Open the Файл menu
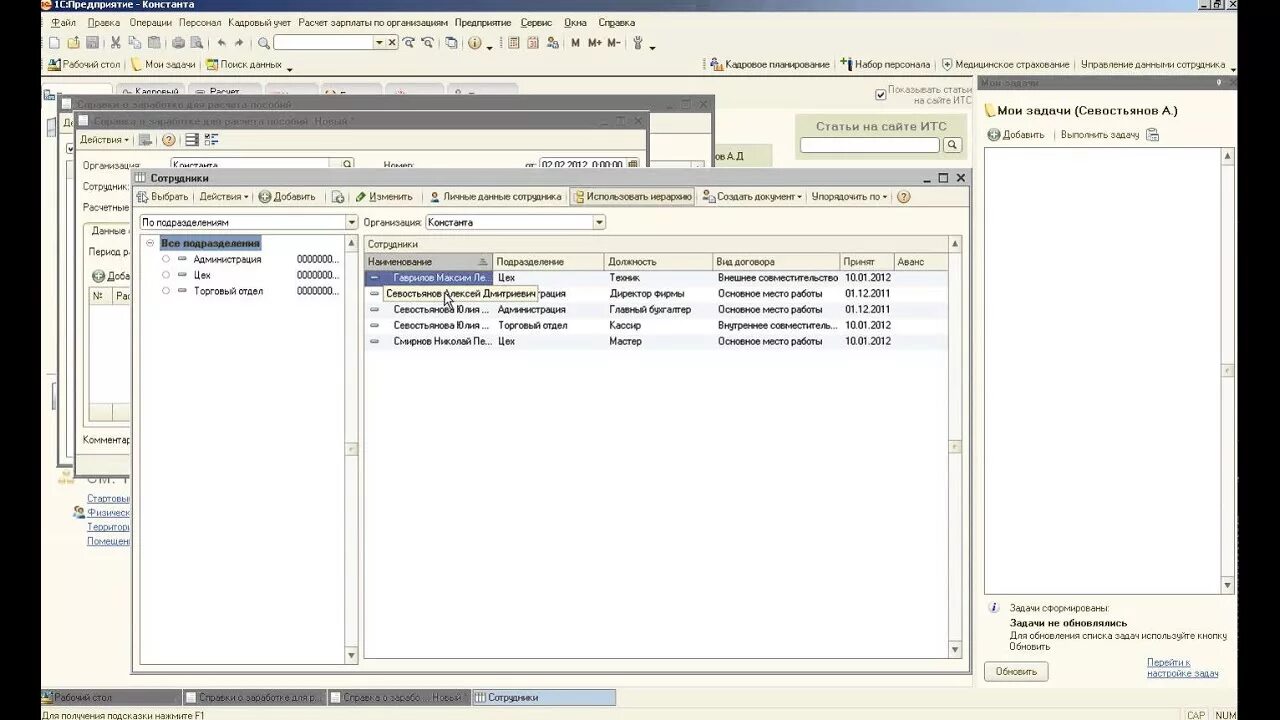 click(x=63, y=22)
